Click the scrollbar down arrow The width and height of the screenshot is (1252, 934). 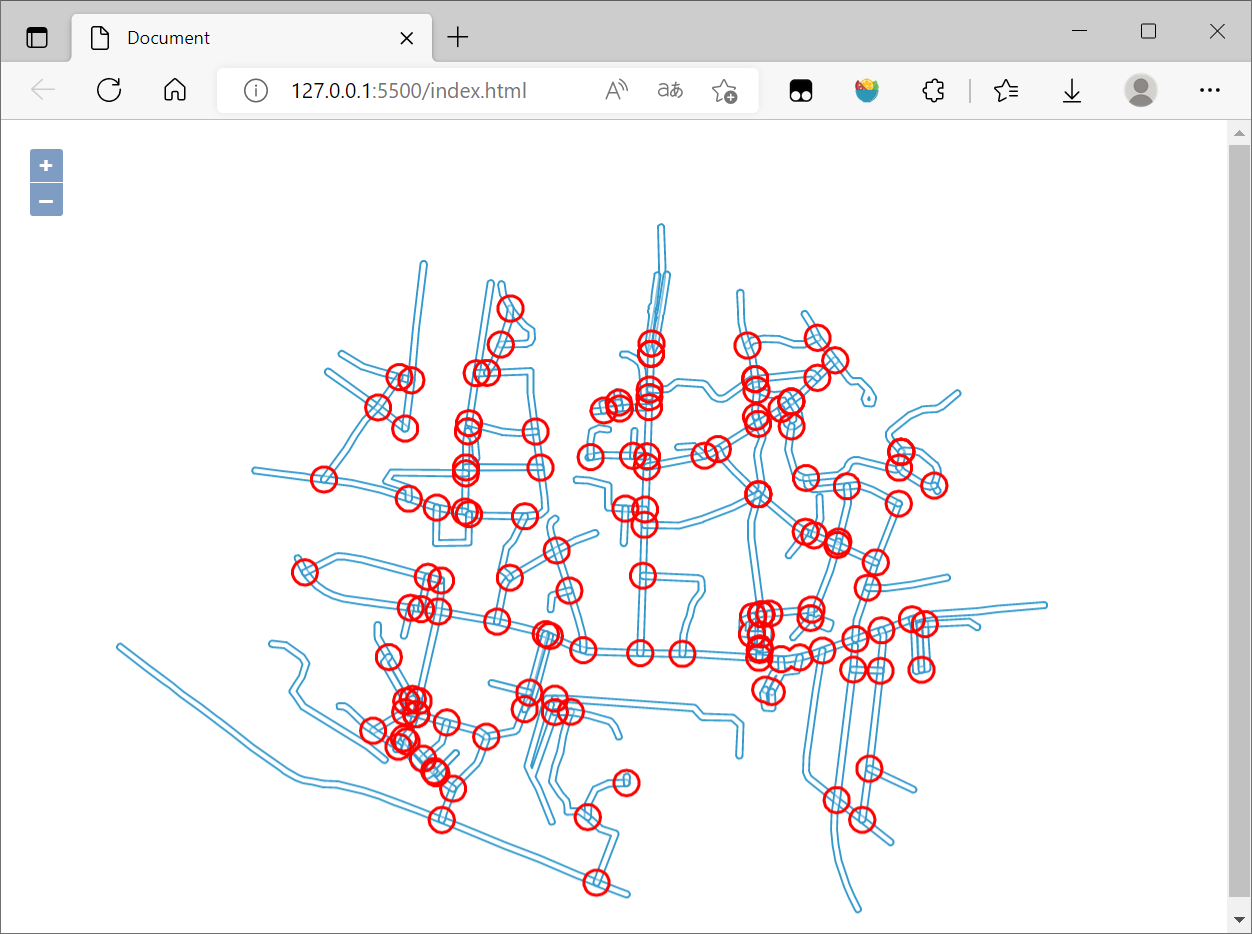coord(1240,919)
